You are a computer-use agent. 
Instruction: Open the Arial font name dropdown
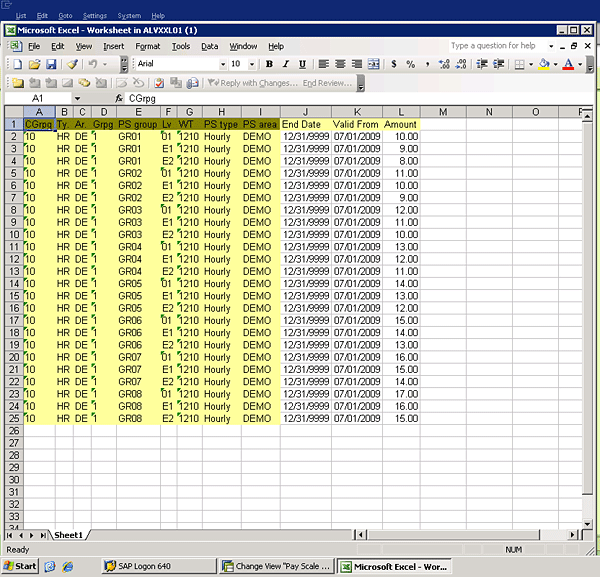(222, 64)
